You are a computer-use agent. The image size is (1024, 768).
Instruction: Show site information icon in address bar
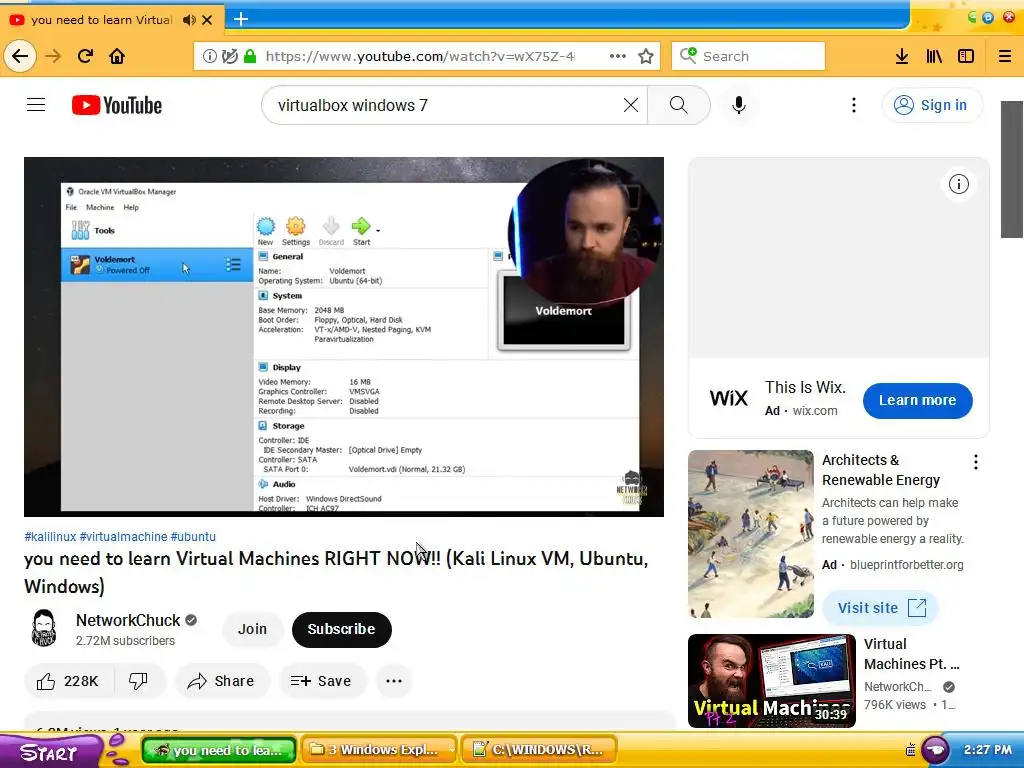click(x=210, y=56)
